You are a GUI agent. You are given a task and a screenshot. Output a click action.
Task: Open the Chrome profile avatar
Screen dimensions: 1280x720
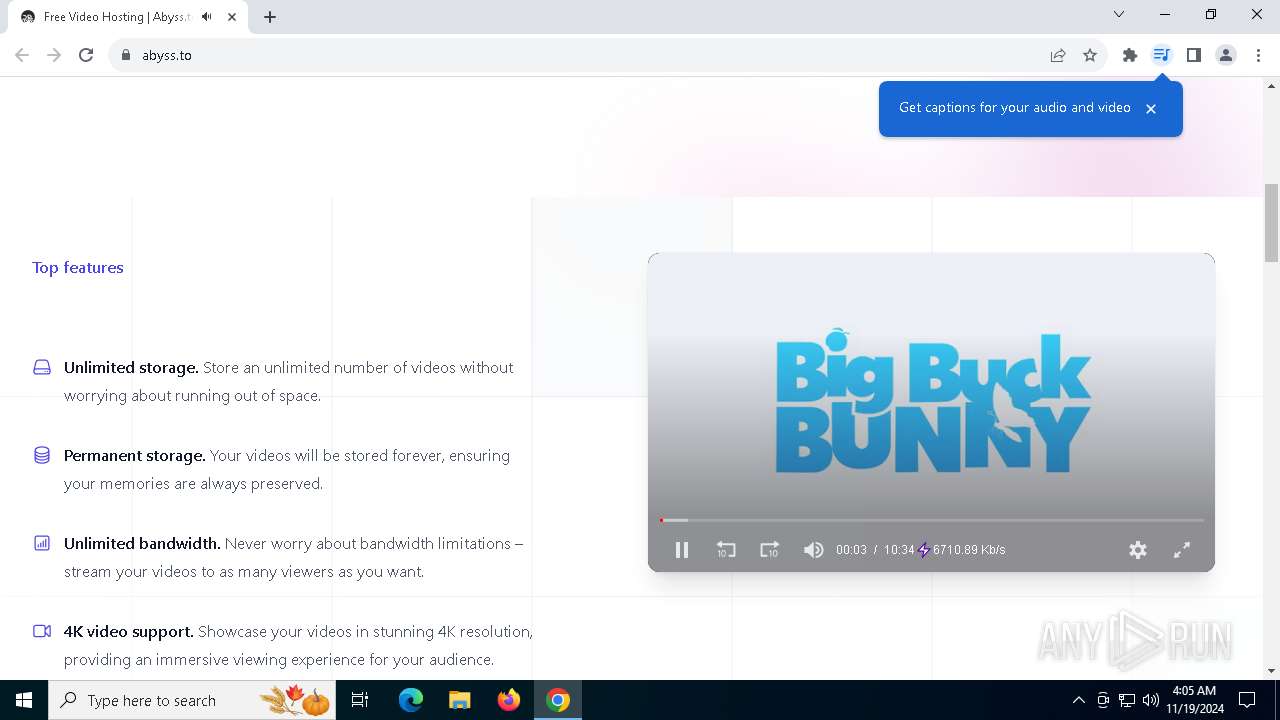[x=1226, y=55]
